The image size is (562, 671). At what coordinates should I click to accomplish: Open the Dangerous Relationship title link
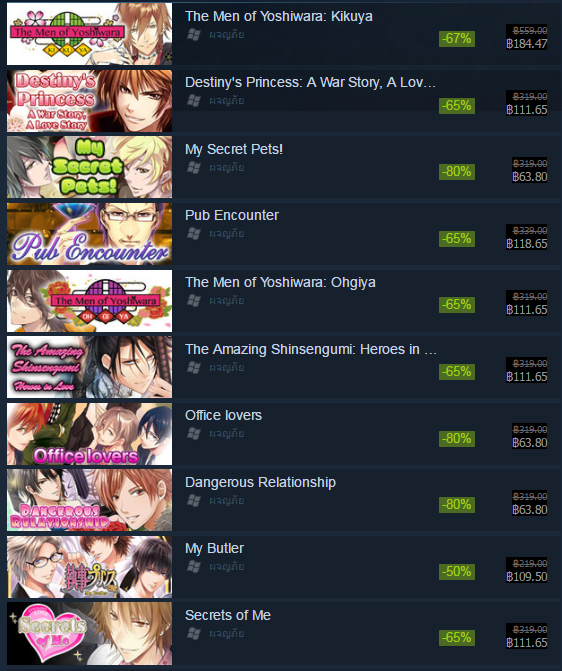click(260, 482)
